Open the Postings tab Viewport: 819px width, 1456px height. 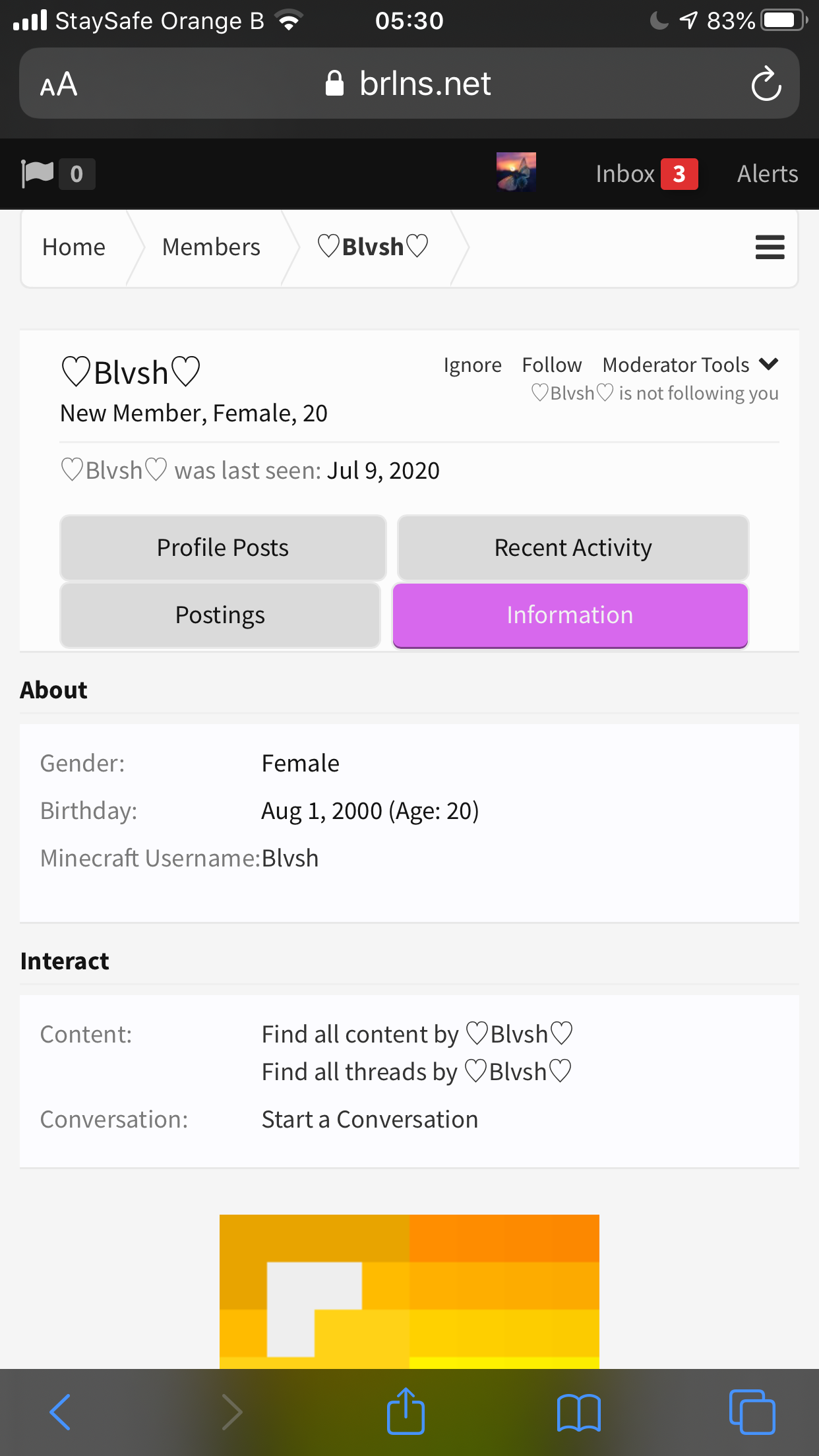pyautogui.click(x=220, y=615)
